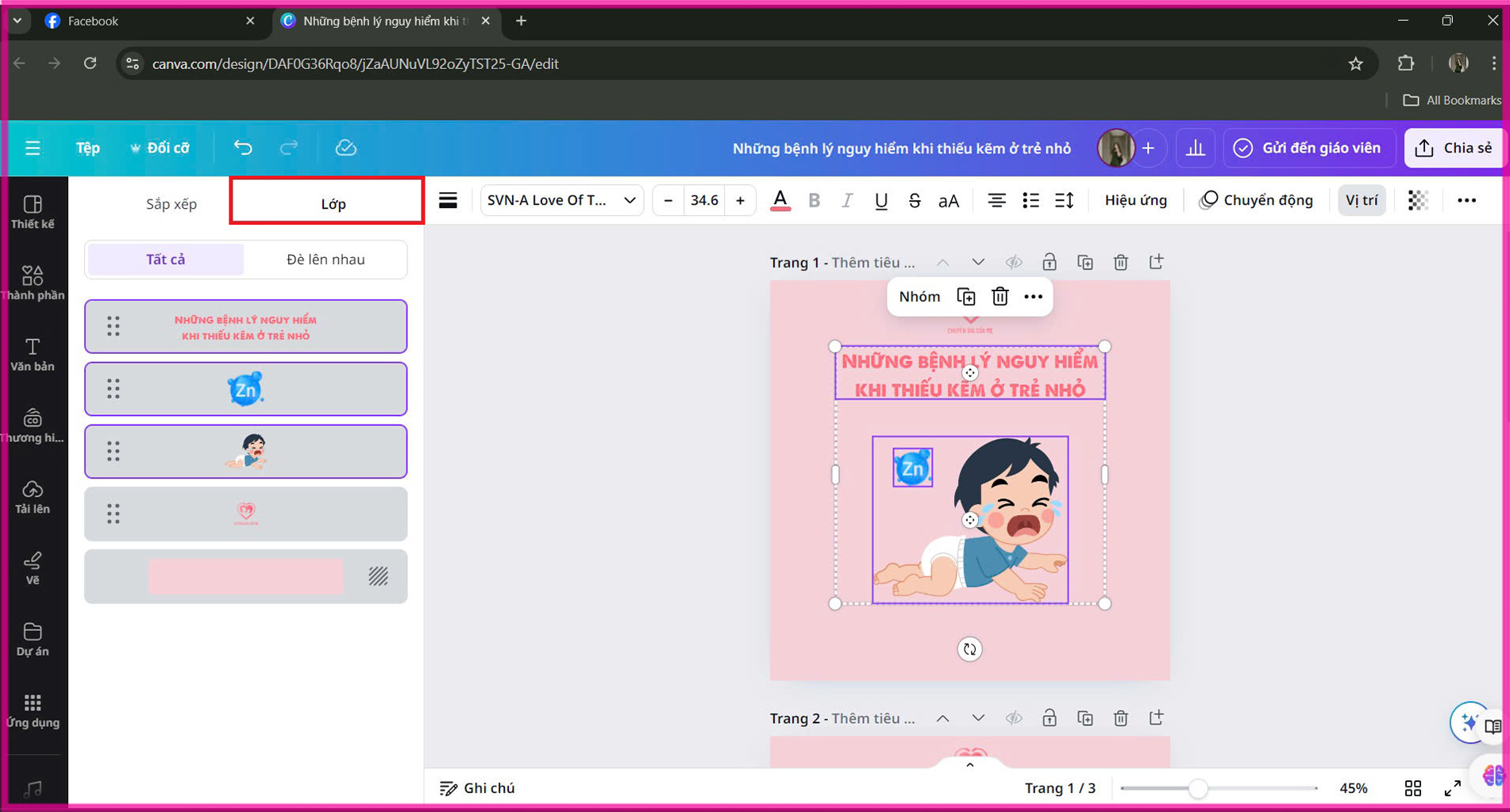Toggle bulleted list
Image resolution: width=1510 pixels, height=812 pixels.
(x=1030, y=201)
